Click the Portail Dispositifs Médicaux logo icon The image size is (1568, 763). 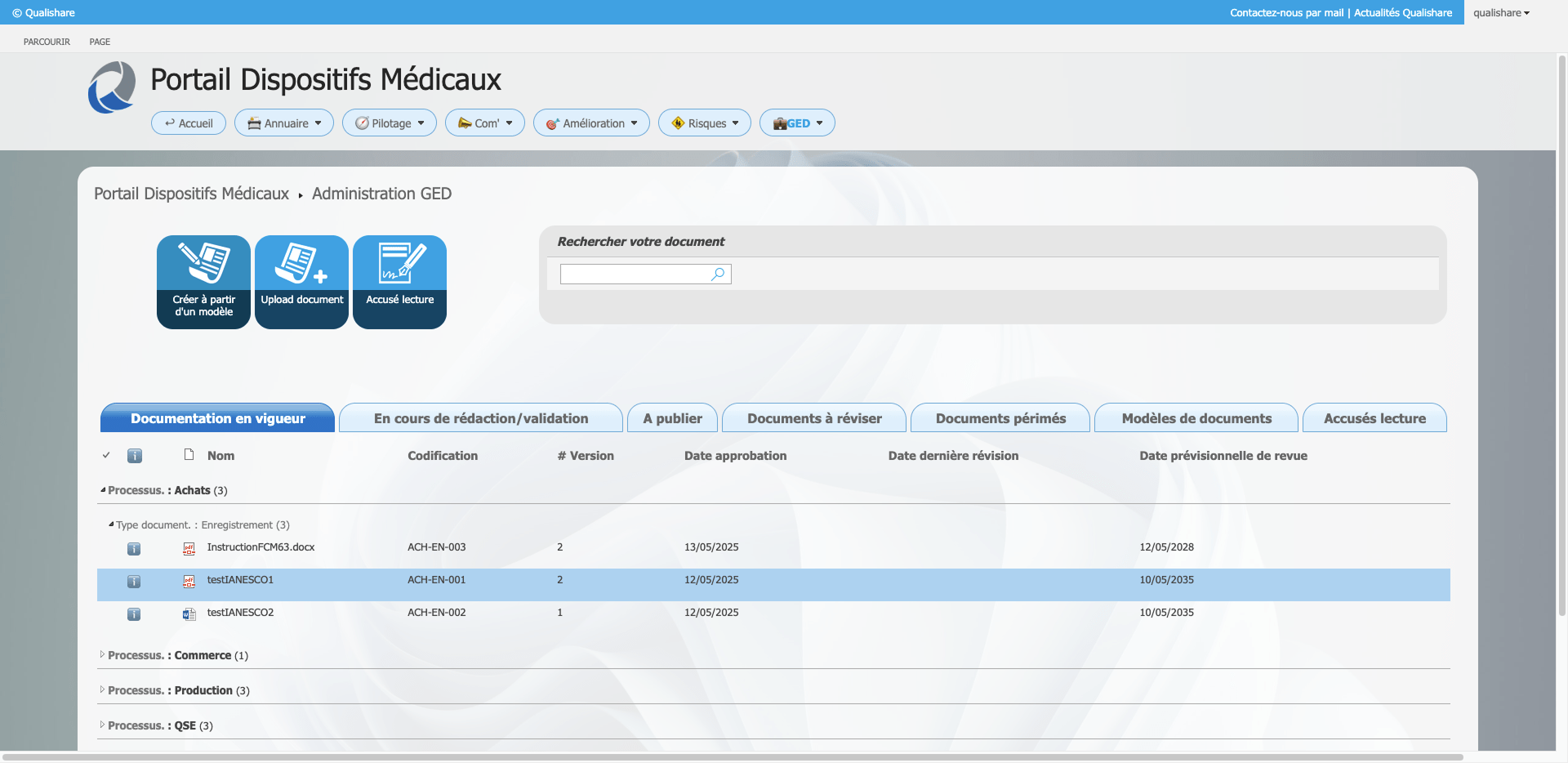point(112,87)
